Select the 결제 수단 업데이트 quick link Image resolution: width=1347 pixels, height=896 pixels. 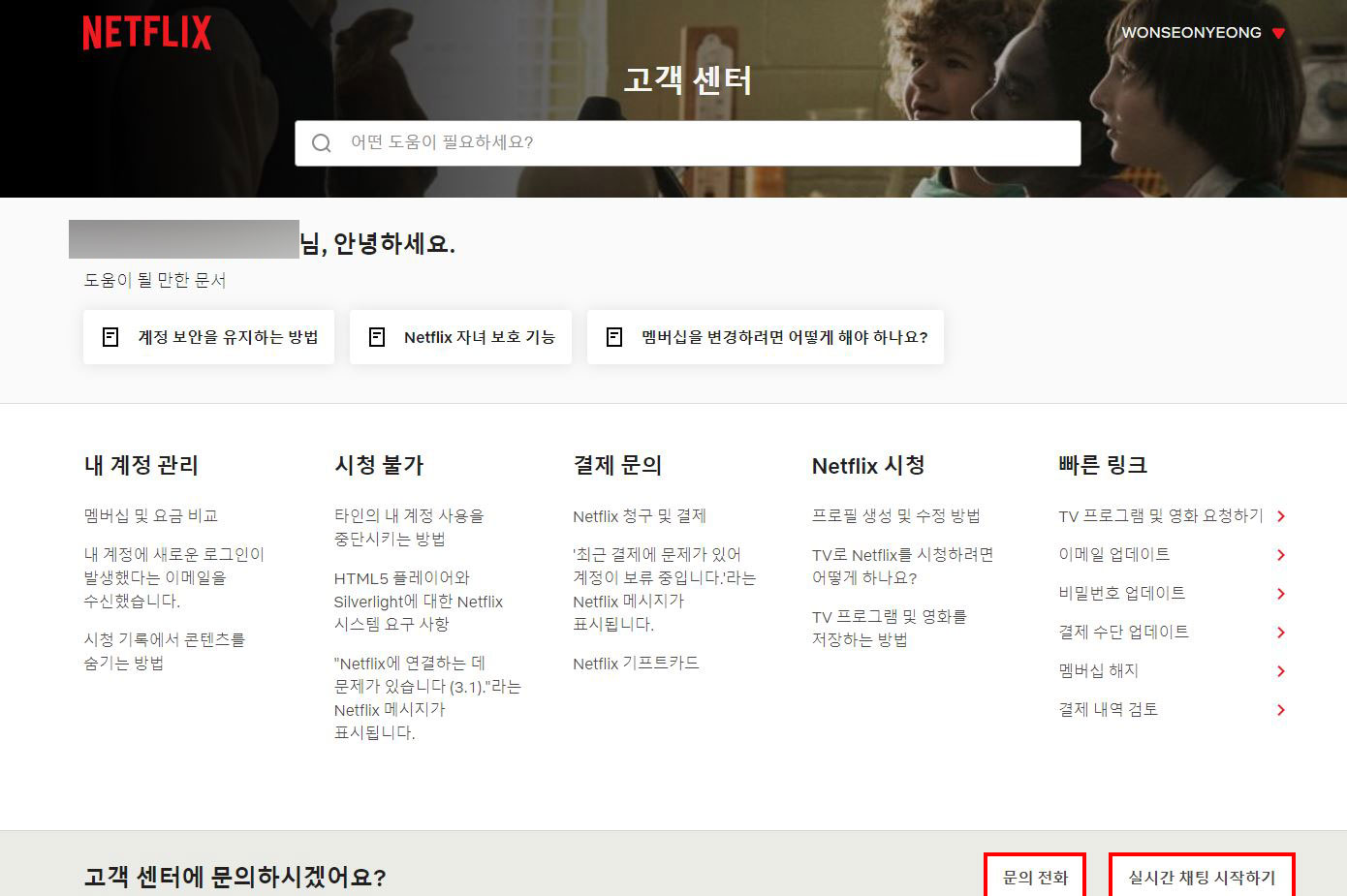pos(1124,633)
